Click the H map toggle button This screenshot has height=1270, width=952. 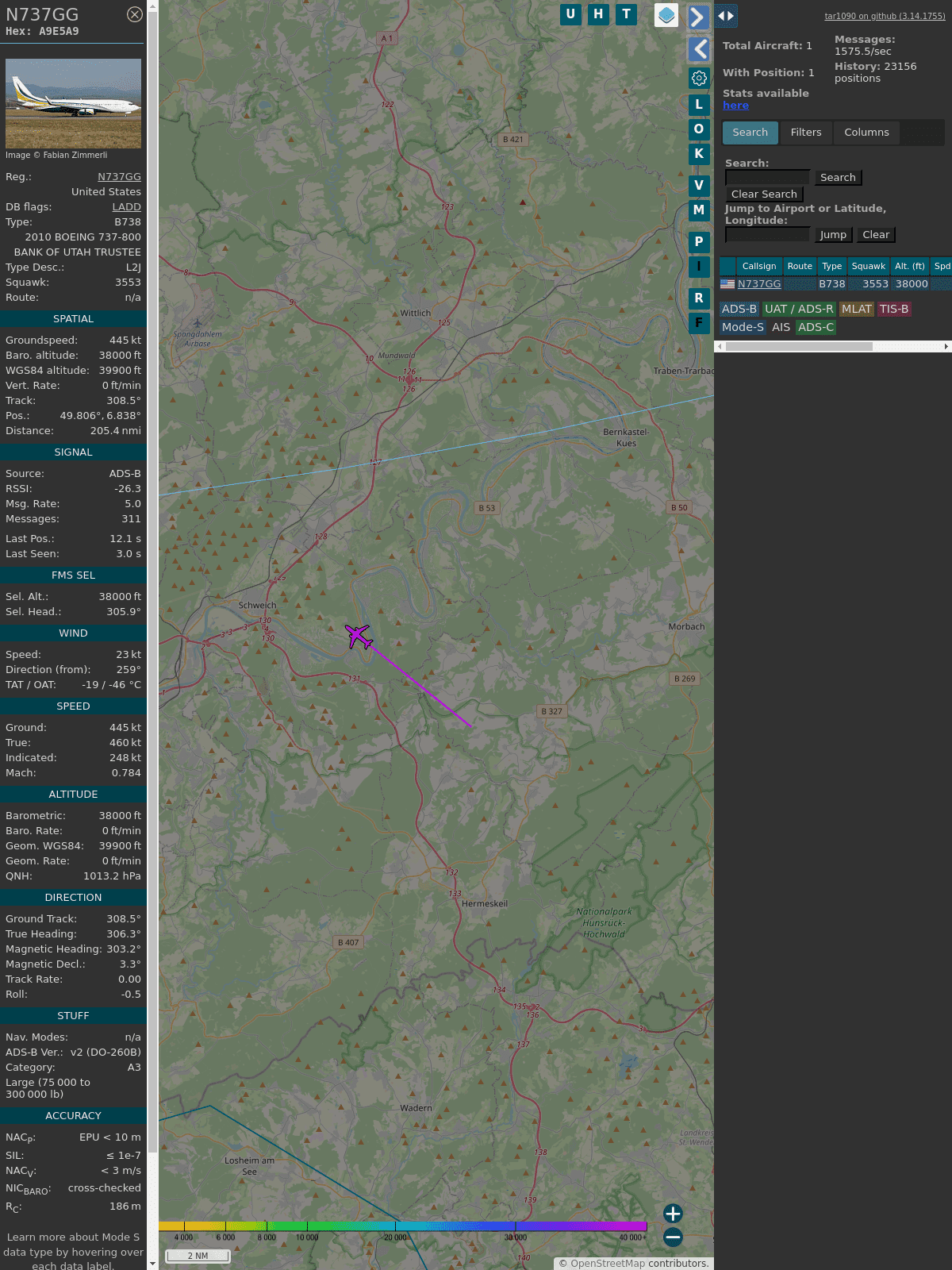click(x=598, y=14)
